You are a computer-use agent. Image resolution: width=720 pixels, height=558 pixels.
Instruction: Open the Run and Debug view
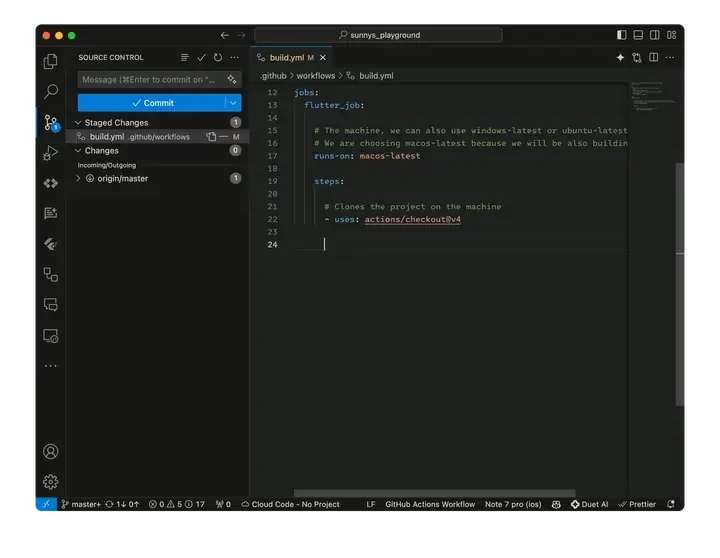point(51,152)
